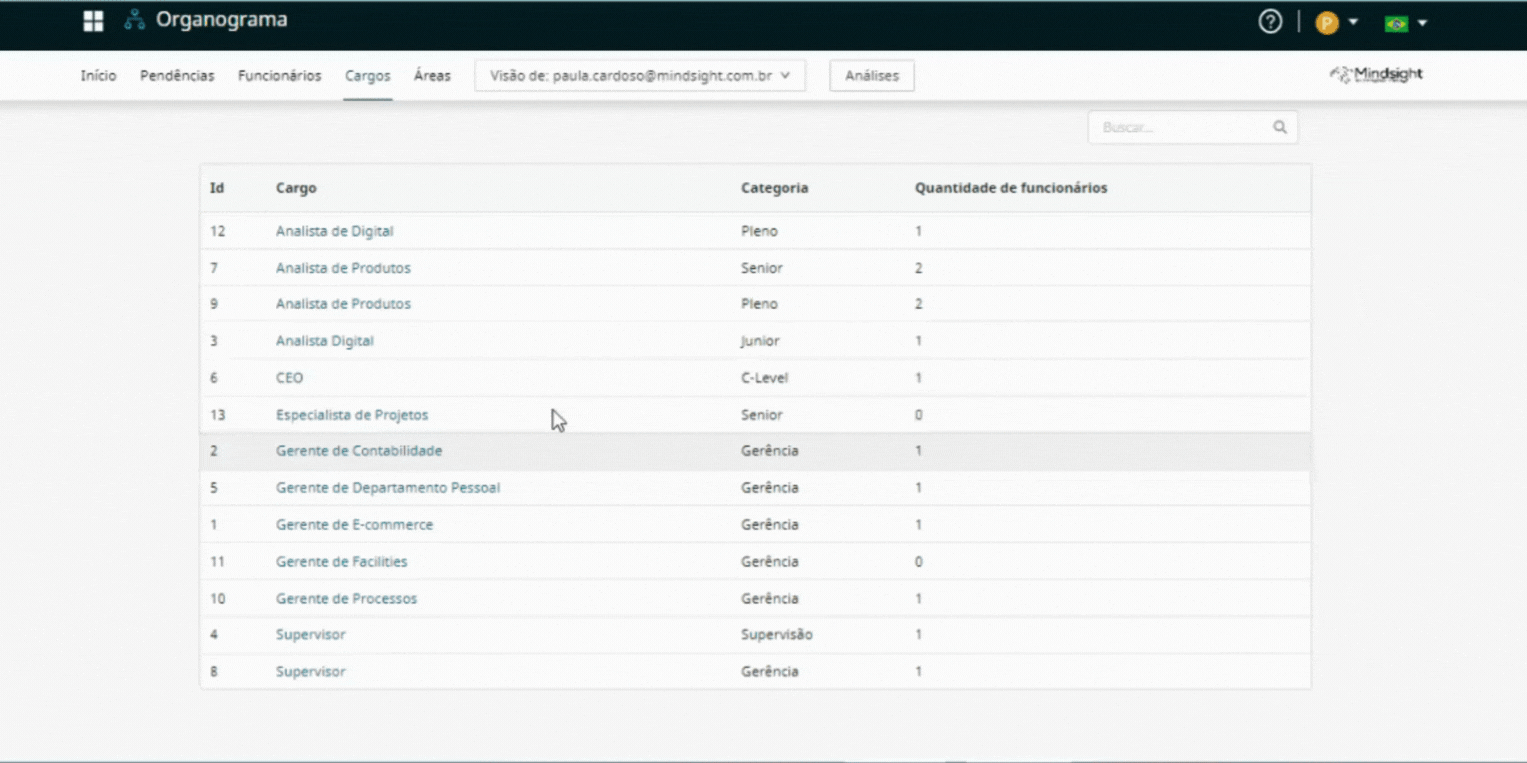This screenshot has width=1527, height=763.
Task: Click the search magnifier icon
Action: point(1279,128)
